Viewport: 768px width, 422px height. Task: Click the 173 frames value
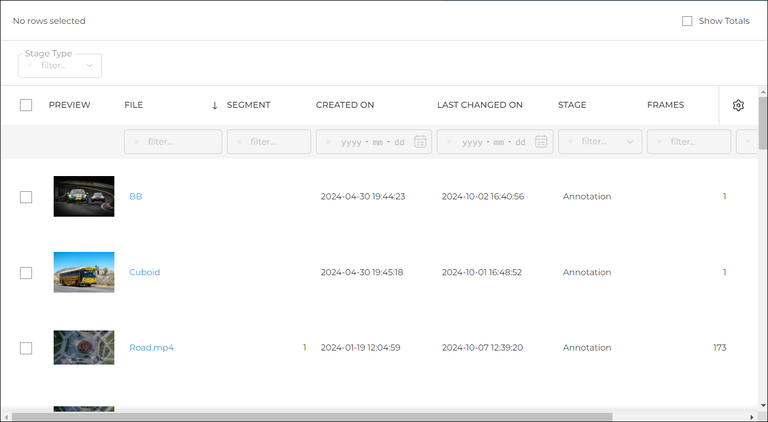tap(720, 348)
